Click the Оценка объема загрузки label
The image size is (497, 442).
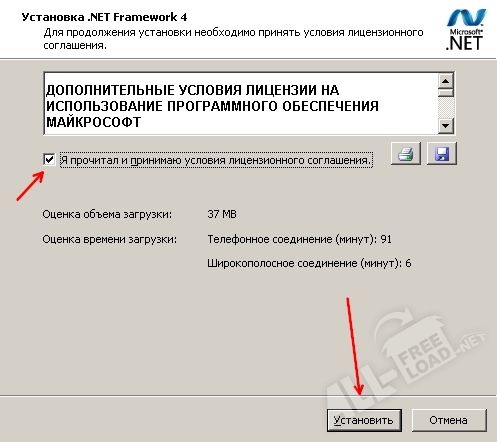107,214
